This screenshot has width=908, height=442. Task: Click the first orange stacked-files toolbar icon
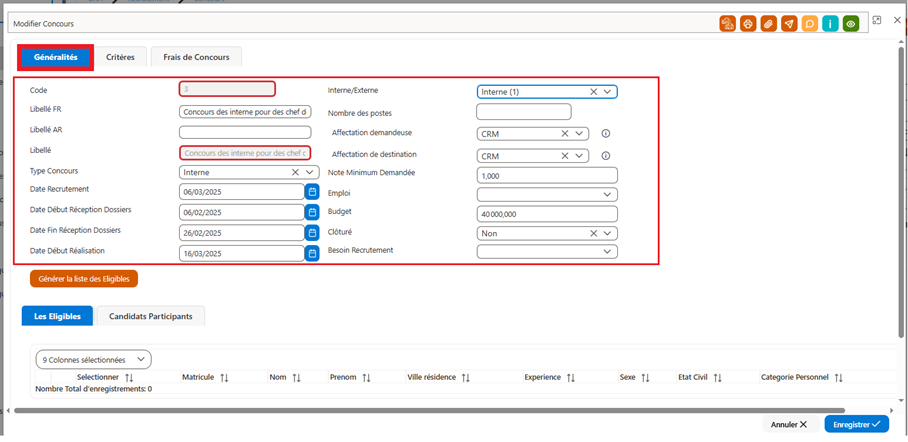click(728, 24)
